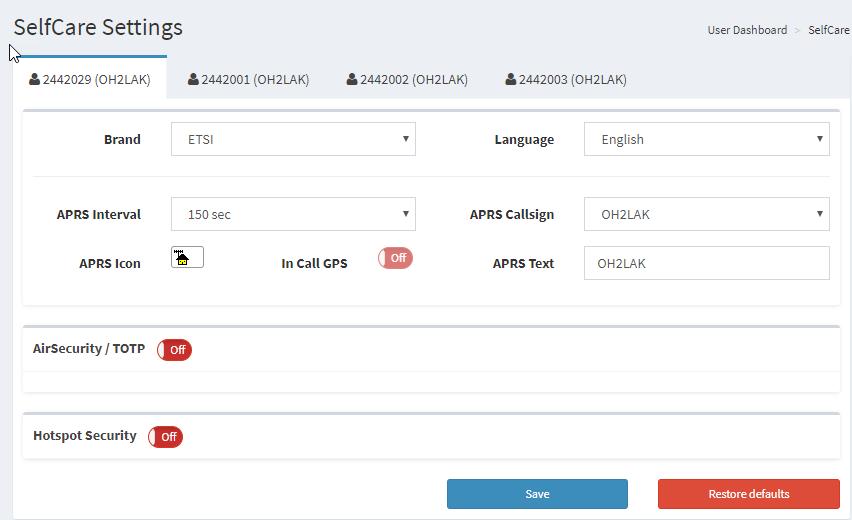Click into the APRS Text input field
Screen dimensions: 852x520
[706, 263]
